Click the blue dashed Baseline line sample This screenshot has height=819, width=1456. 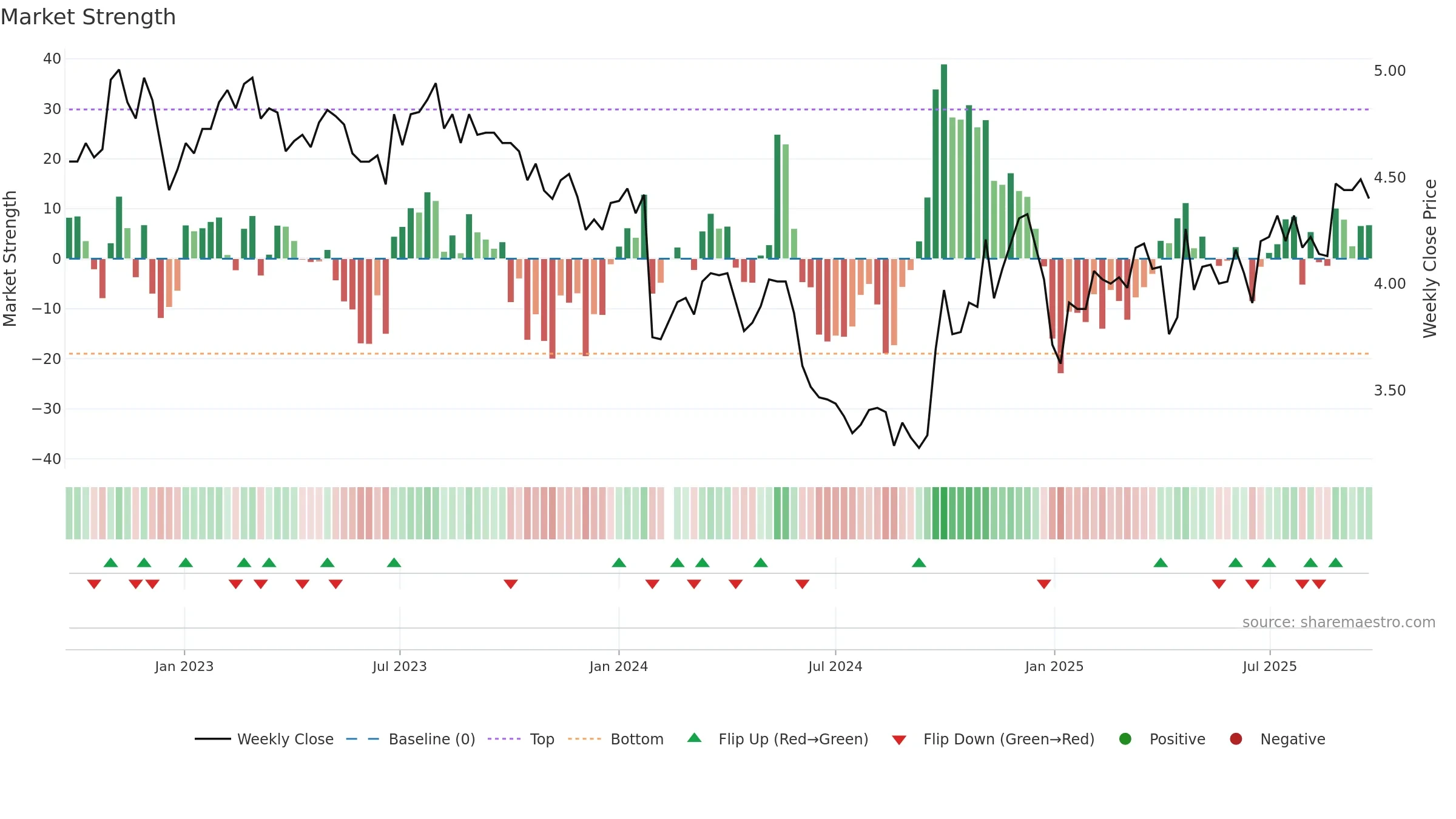tap(363, 739)
